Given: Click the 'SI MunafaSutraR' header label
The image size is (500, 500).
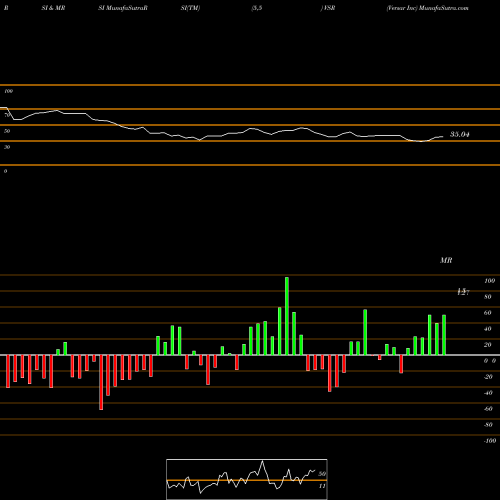Looking at the screenshot, I should 123,8.
